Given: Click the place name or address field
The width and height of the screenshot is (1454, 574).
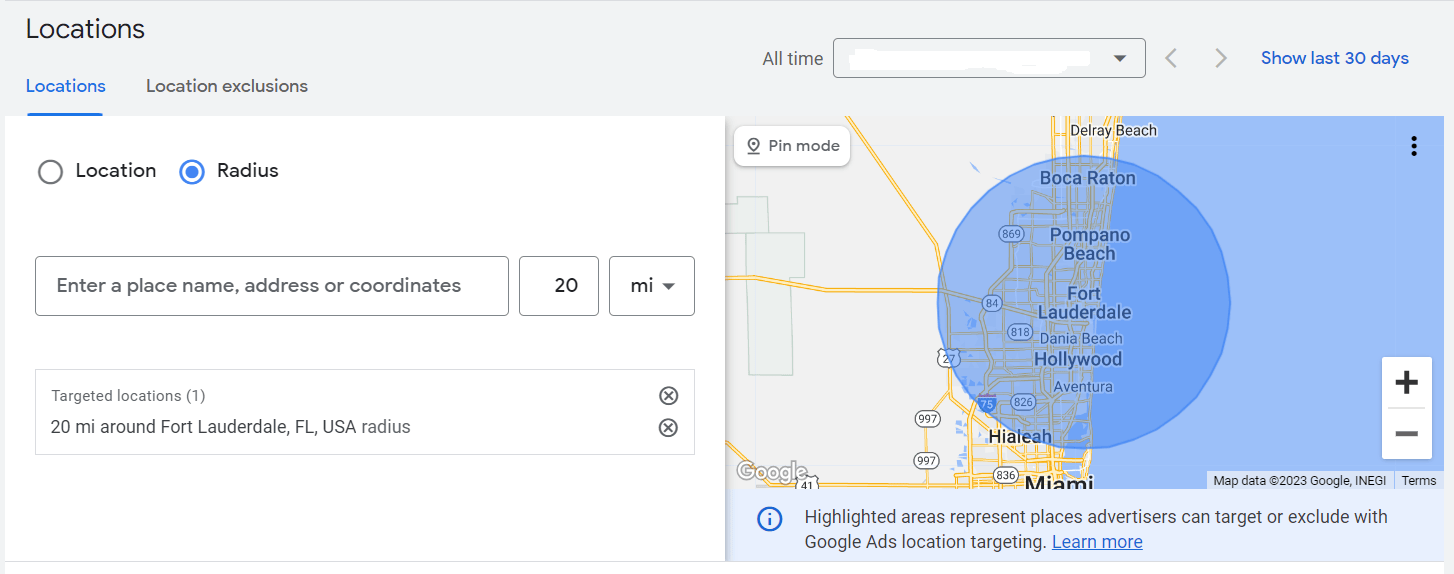Looking at the screenshot, I should click(x=271, y=286).
